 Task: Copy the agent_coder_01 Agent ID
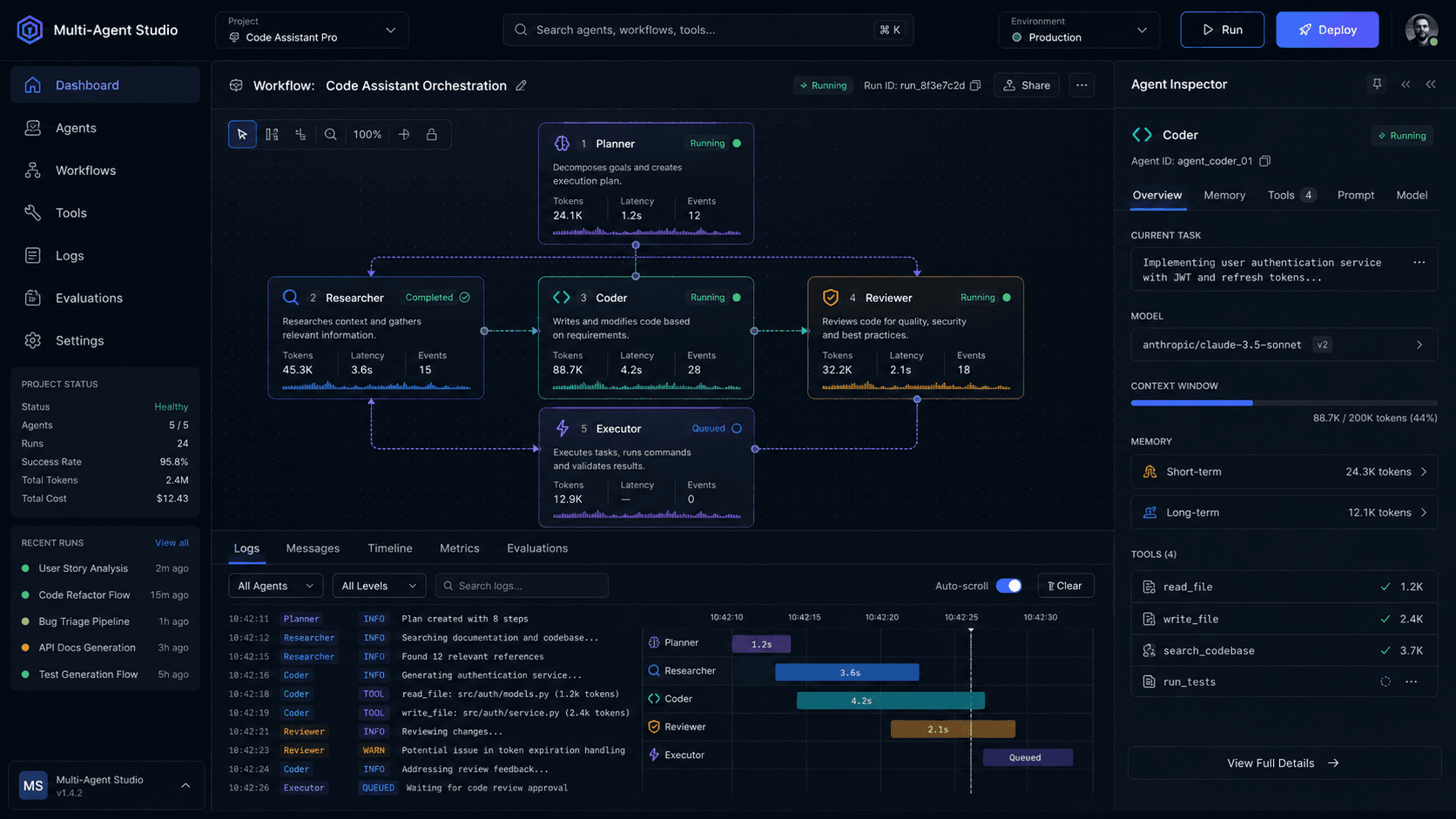(1265, 161)
